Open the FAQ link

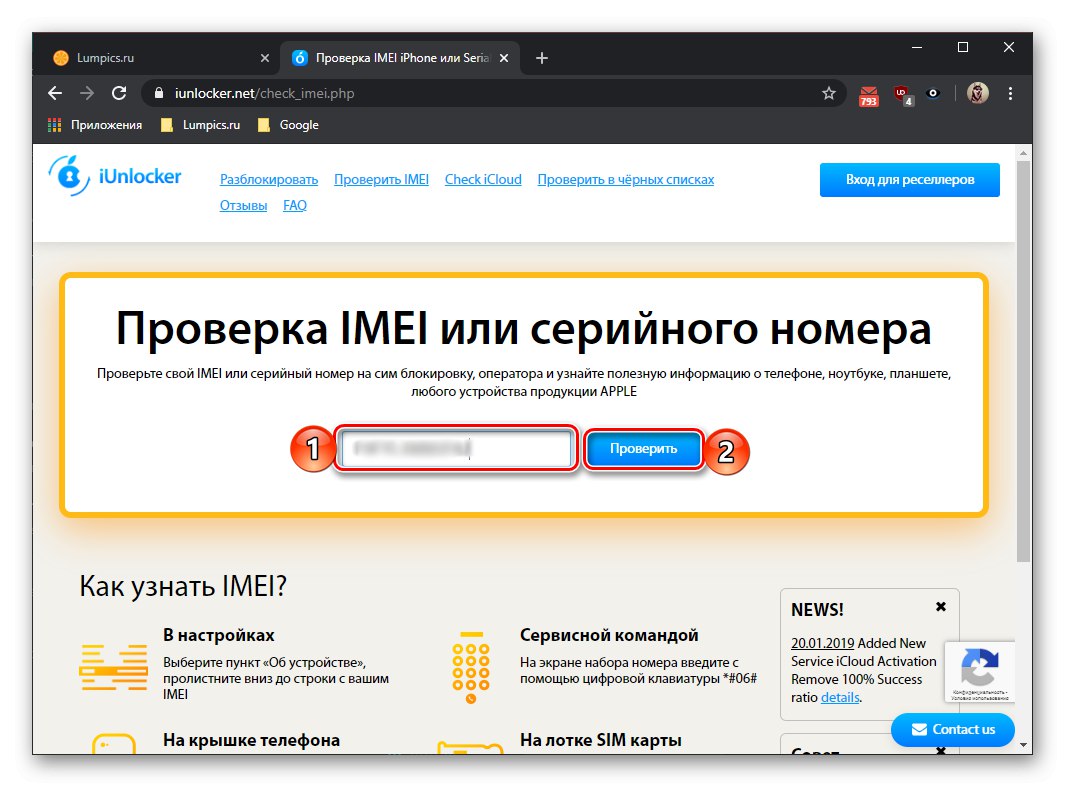tap(295, 205)
